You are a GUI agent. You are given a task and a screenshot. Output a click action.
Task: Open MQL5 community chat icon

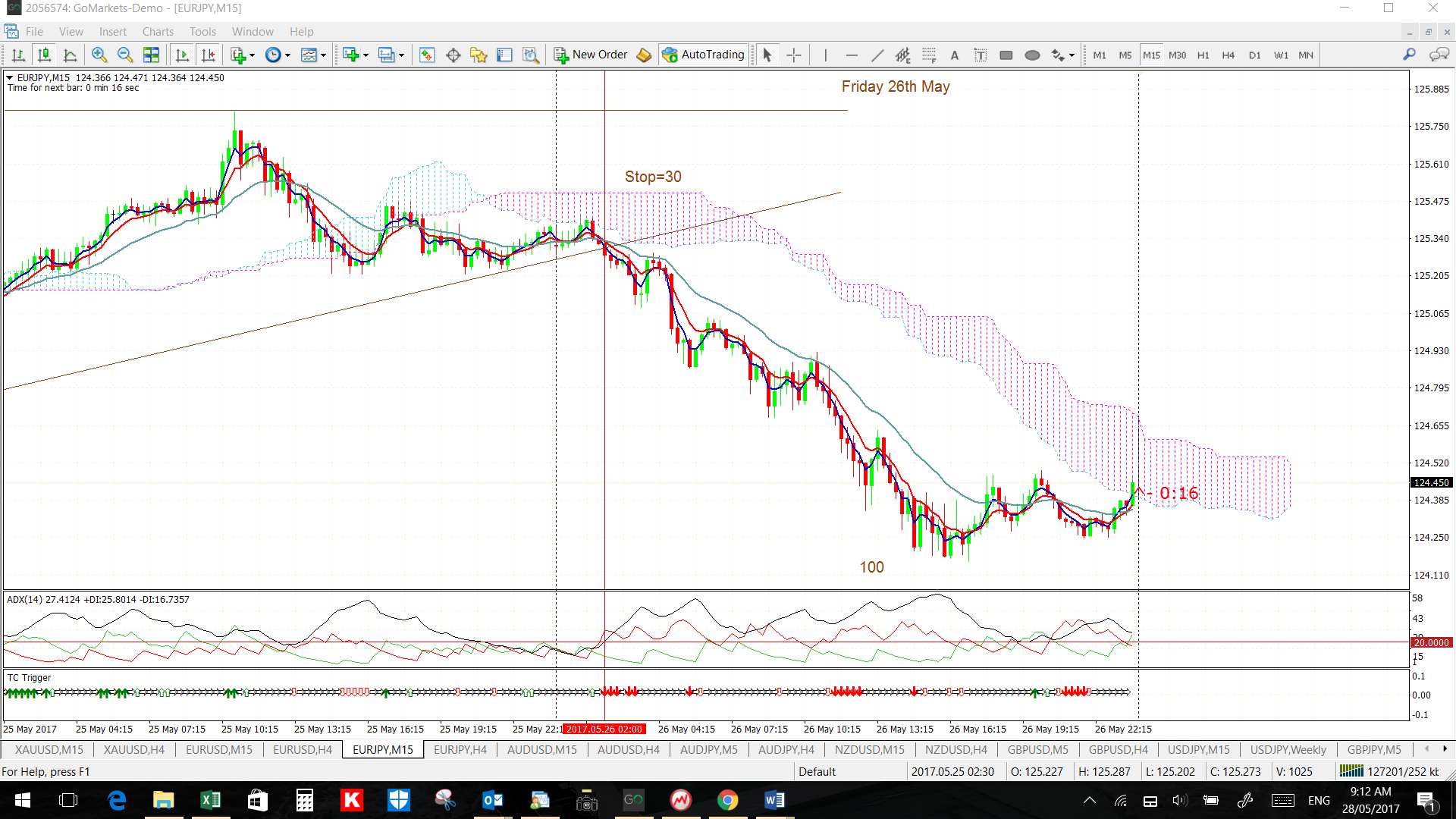(x=1439, y=55)
